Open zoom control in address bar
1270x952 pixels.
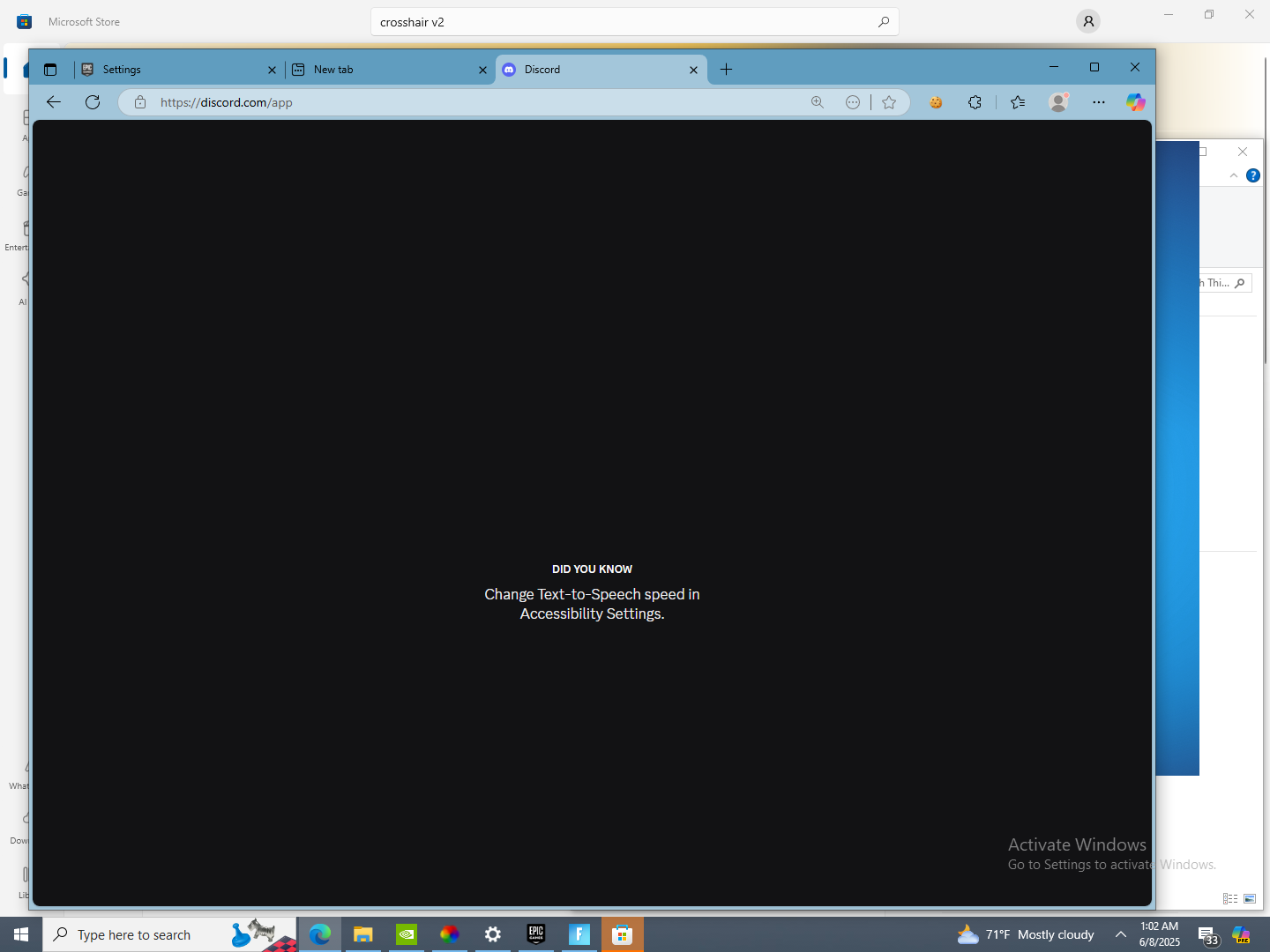click(x=818, y=102)
